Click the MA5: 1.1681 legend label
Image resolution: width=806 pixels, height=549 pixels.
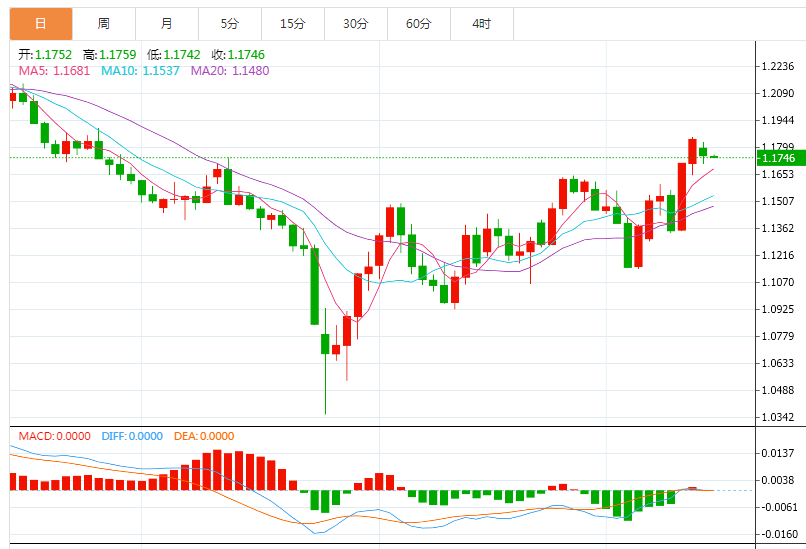pyautogui.click(x=54, y=70)
